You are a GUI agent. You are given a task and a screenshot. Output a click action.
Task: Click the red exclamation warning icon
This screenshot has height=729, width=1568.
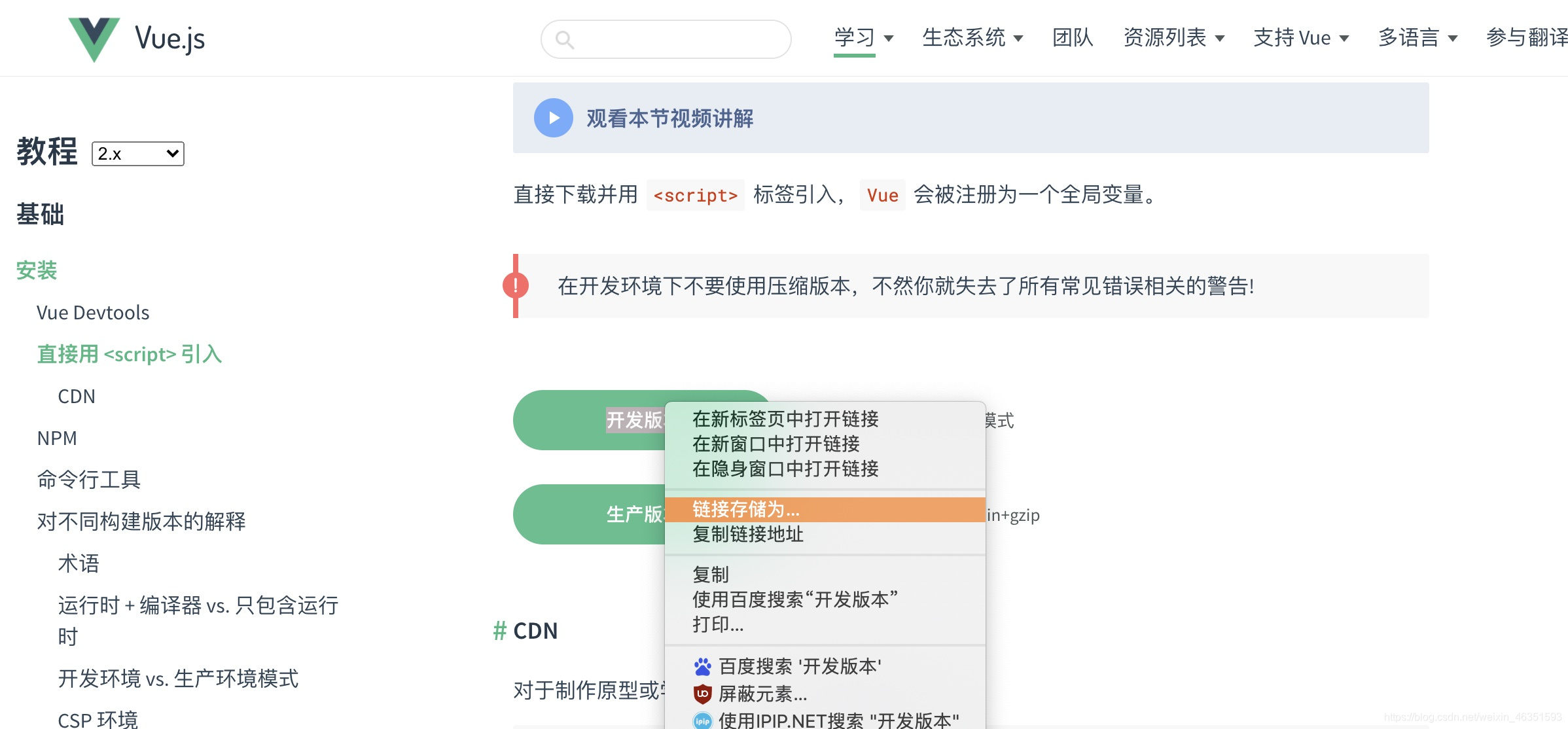click(x=516, y=285)
